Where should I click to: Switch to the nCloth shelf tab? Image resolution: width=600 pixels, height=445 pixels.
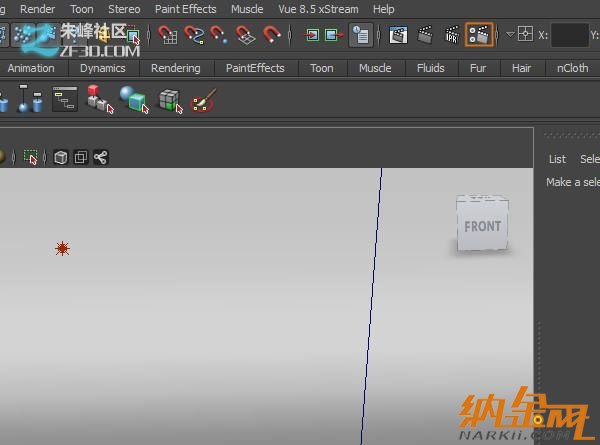pos(572,68)
